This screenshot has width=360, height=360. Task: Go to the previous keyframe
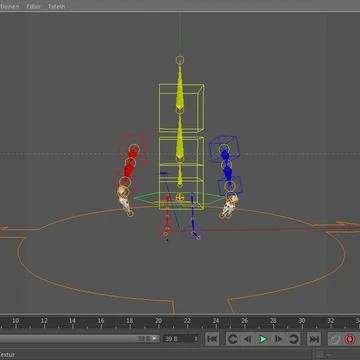pos(232,339)
